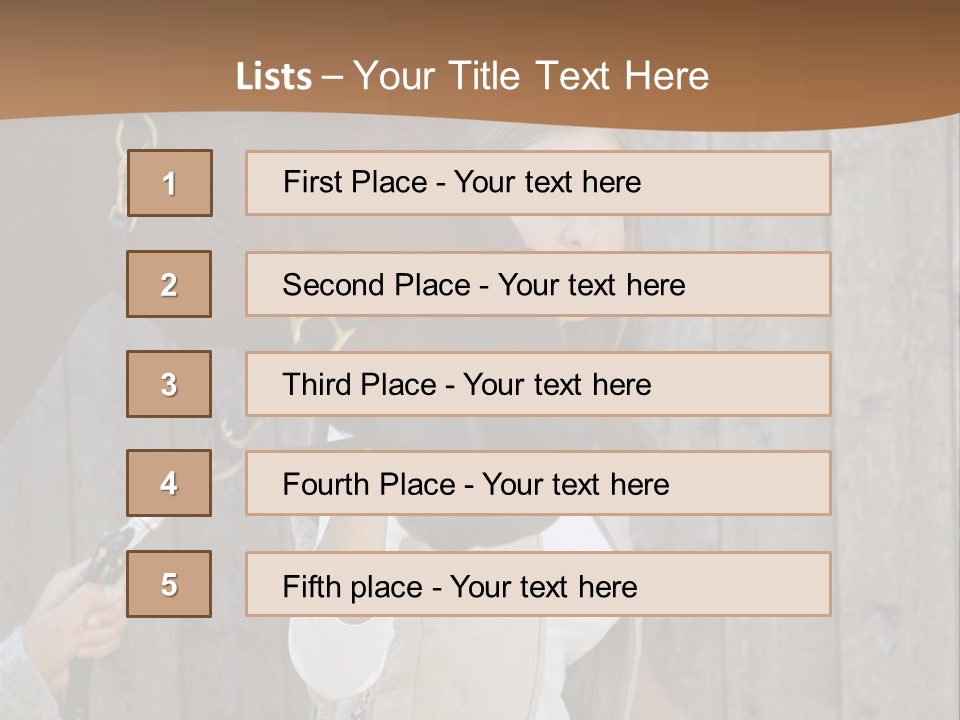
Task: Click the number 3 square
Action: point(169,384)
